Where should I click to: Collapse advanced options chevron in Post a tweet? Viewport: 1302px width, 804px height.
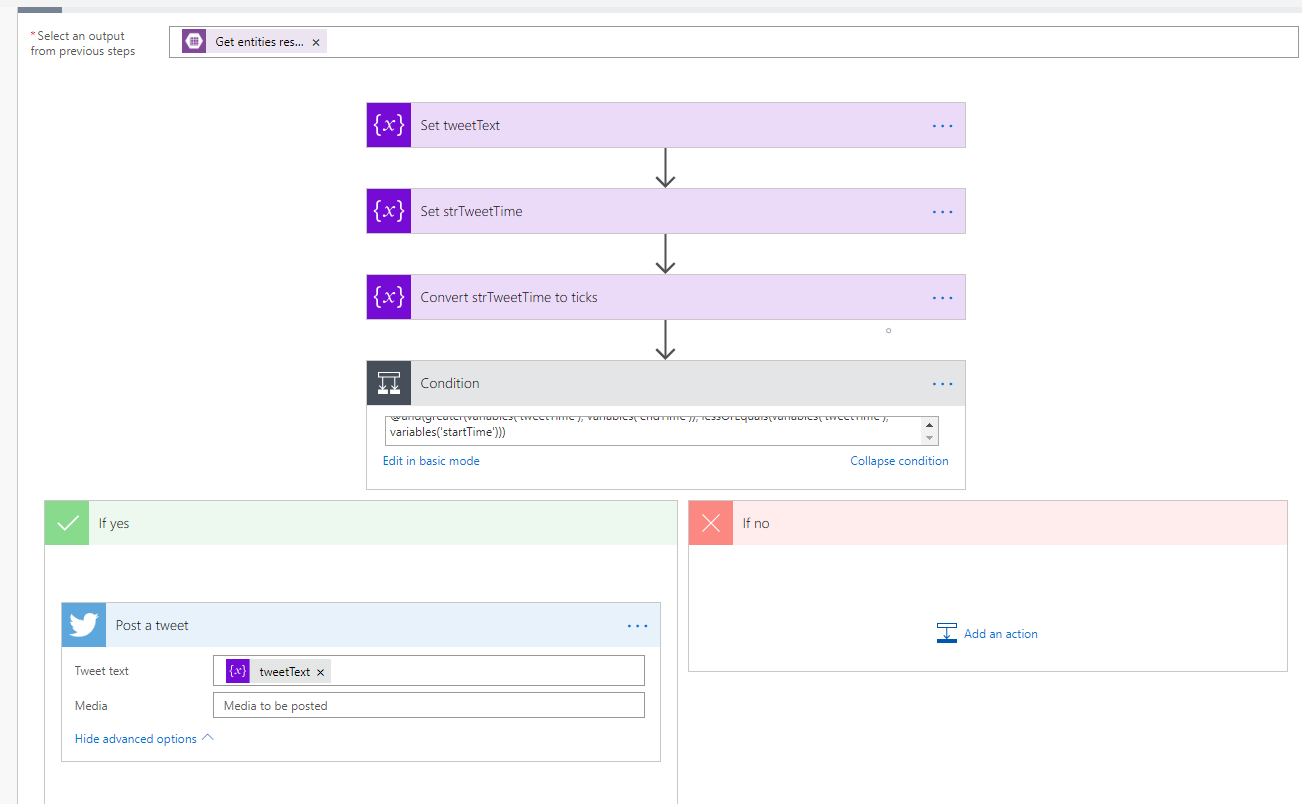coord(208,738)
